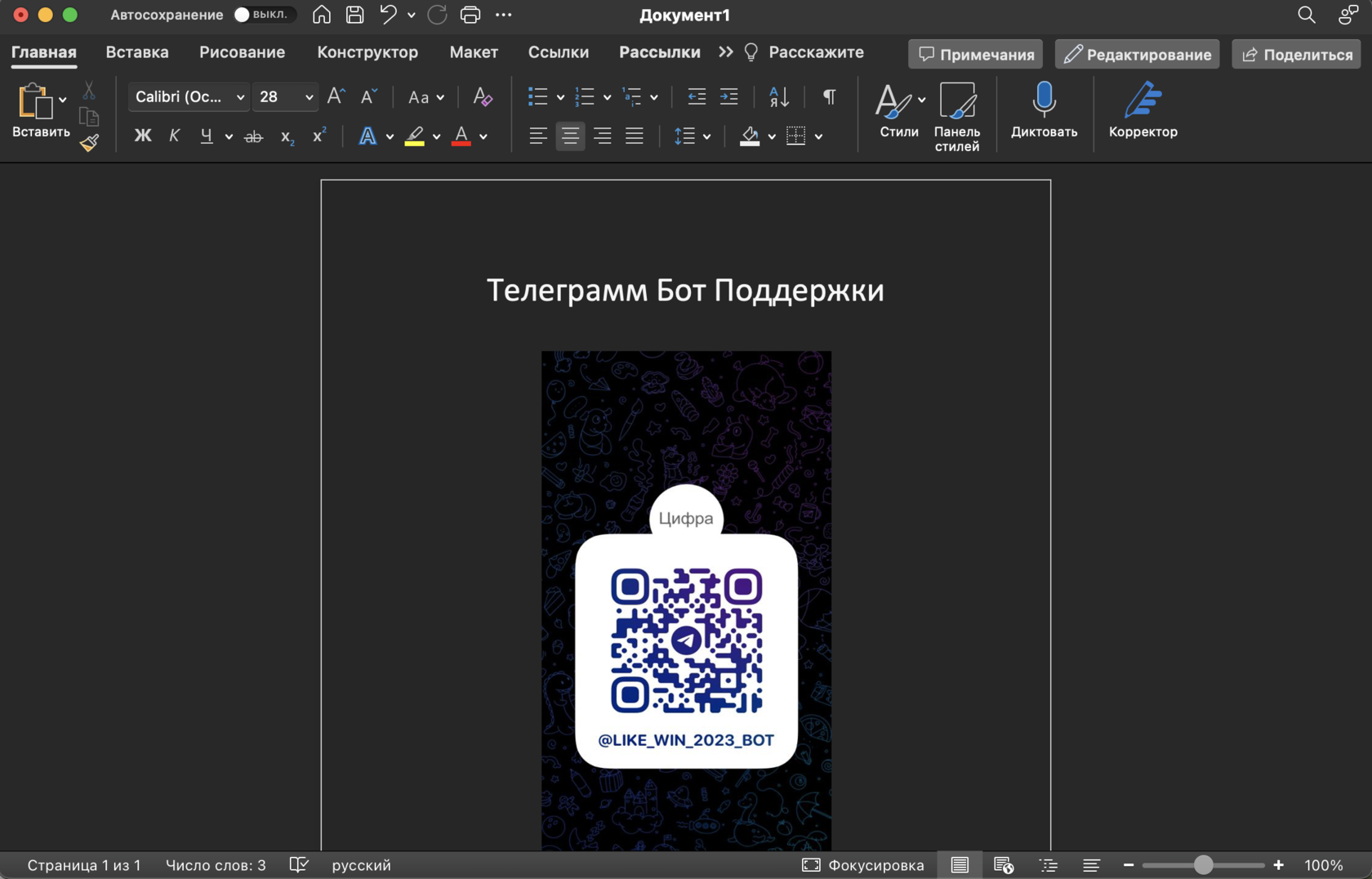Toggle paragraph marks display
The height and width of the screenshot is (879, 1372).
point(829,96)
